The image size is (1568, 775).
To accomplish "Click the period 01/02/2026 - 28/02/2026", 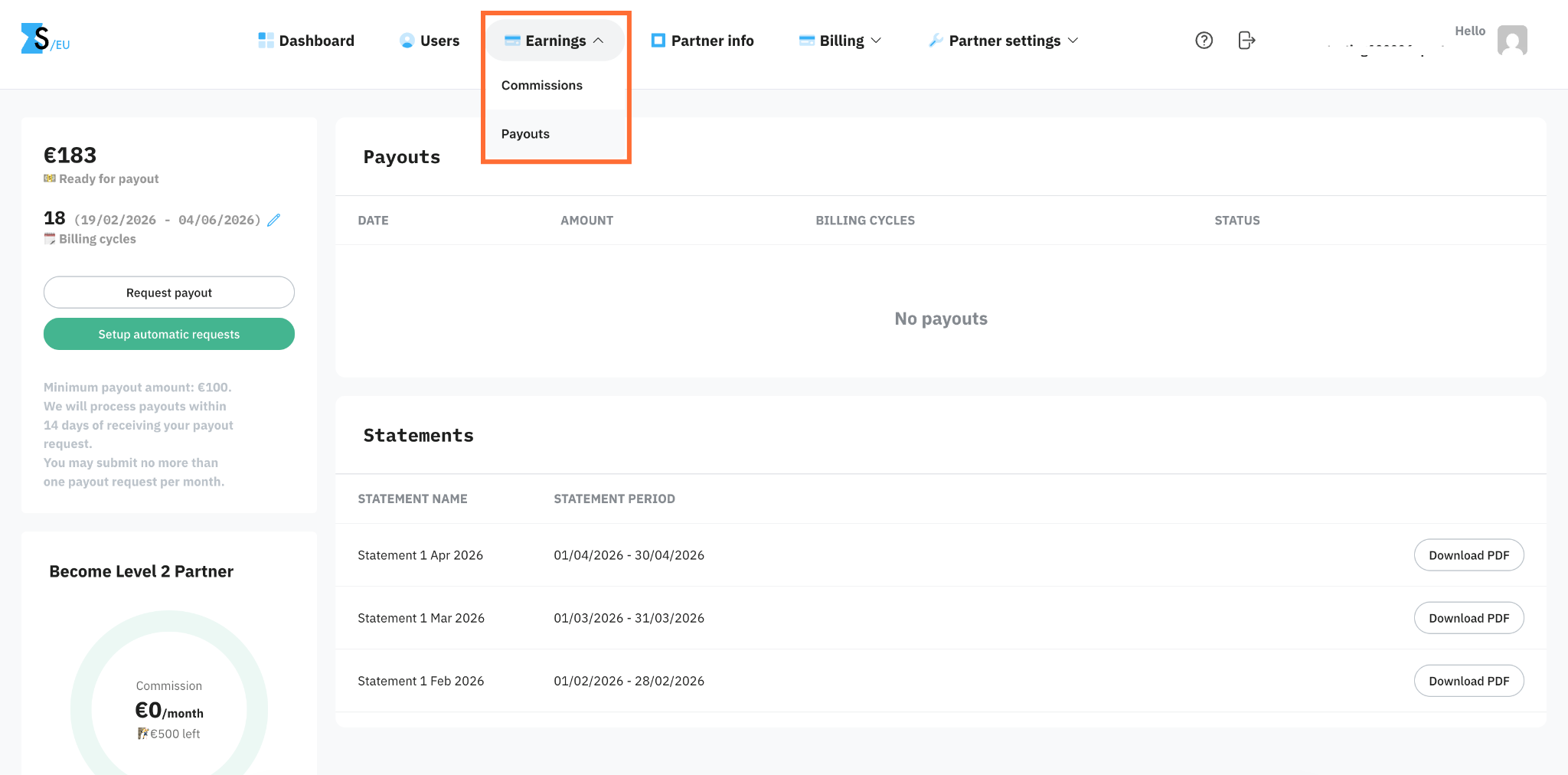I will [x=629, y=681].
